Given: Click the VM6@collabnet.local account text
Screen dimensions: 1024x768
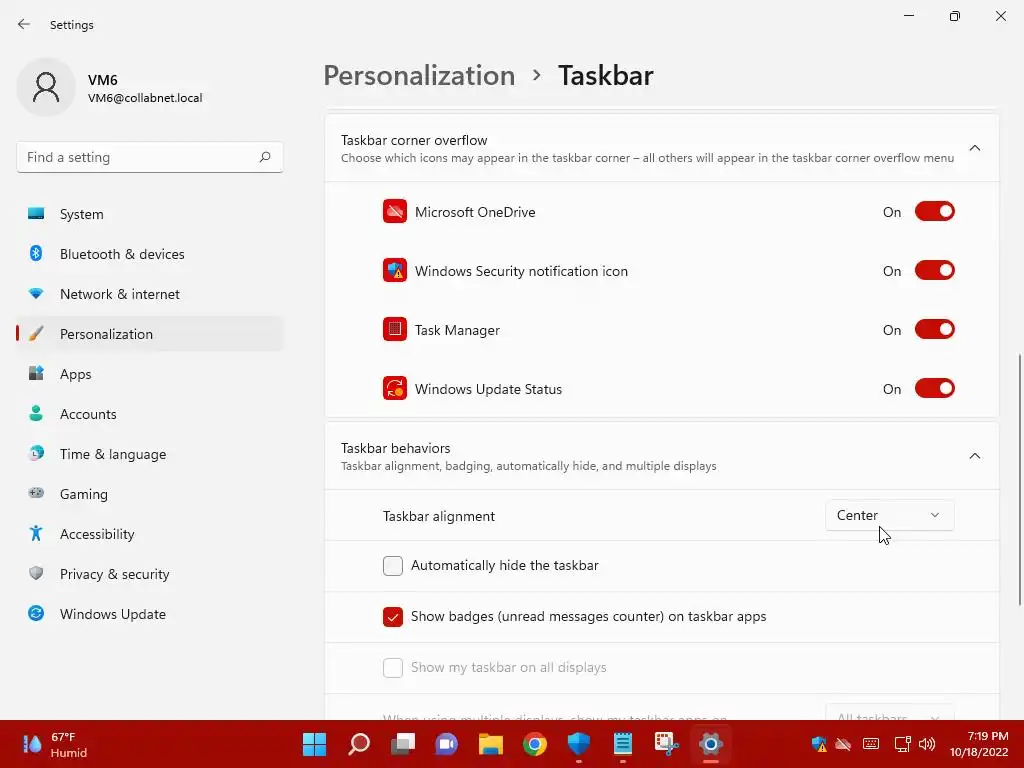Looking at the screenshot, I should click(145, 98).
